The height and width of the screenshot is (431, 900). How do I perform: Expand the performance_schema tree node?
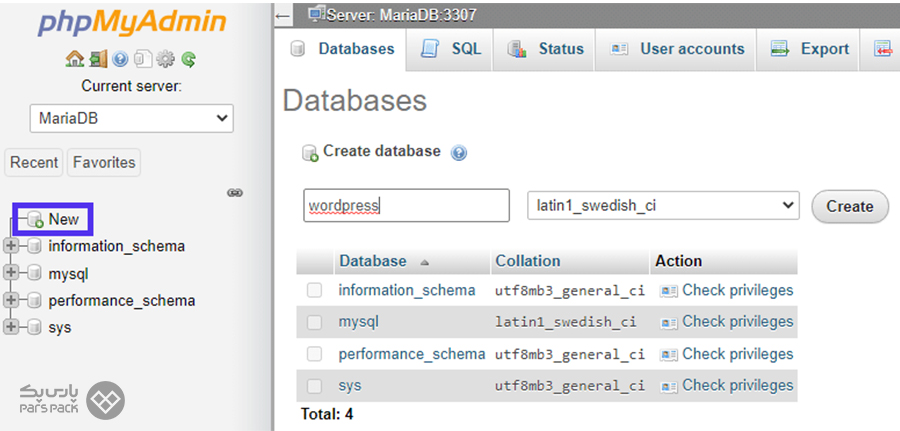click(x=11, y=300)
